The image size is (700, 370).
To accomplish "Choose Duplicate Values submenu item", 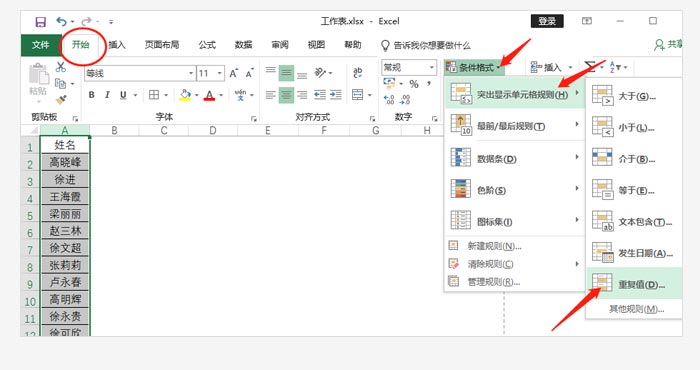I will [634, 284].
